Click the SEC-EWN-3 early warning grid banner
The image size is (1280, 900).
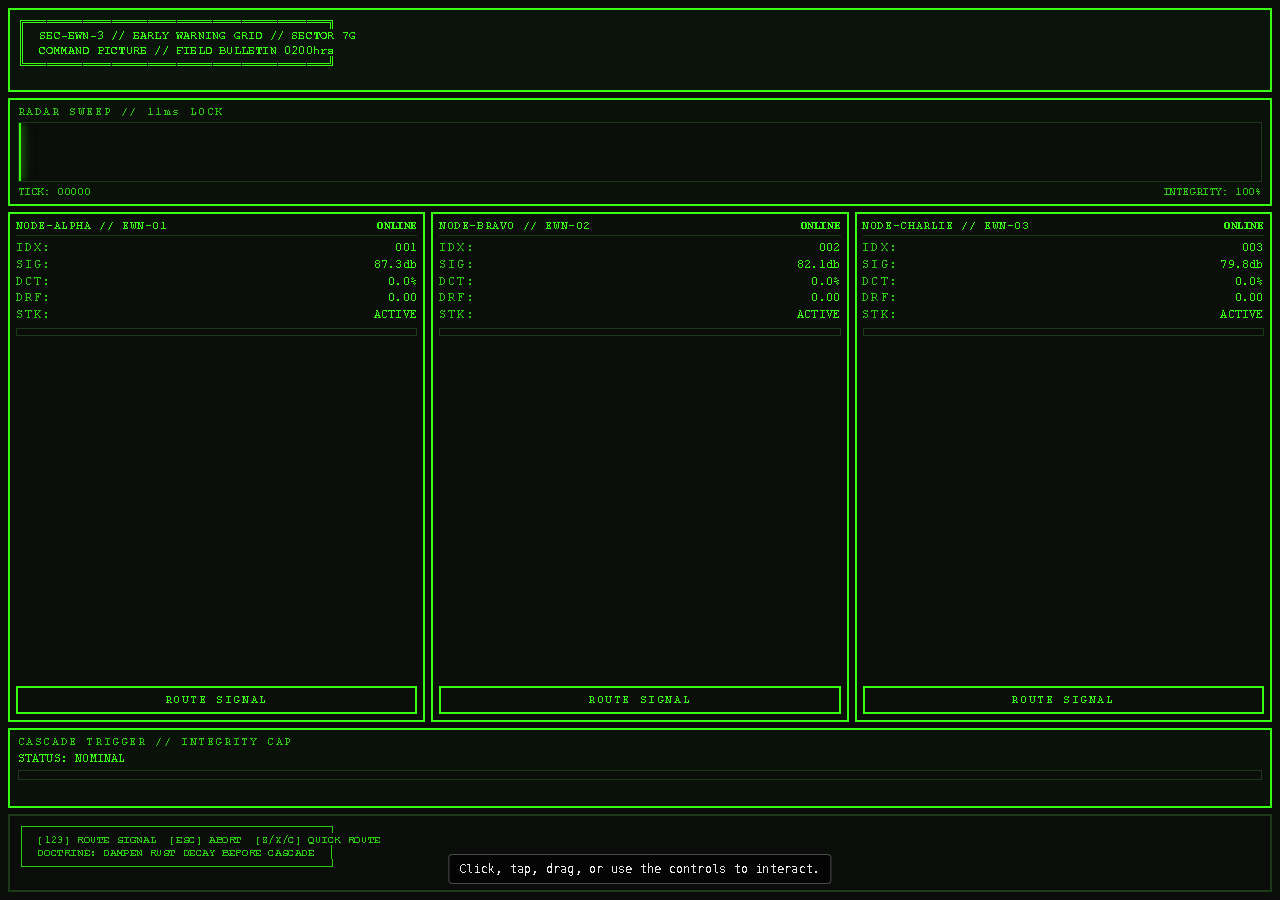[x=197, y=36]
